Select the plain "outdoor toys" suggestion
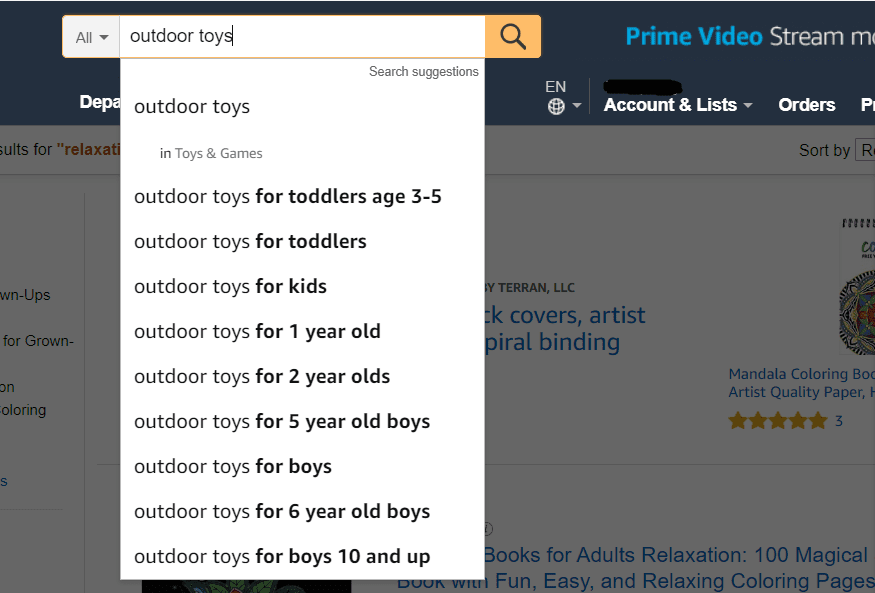 [192, 107]
